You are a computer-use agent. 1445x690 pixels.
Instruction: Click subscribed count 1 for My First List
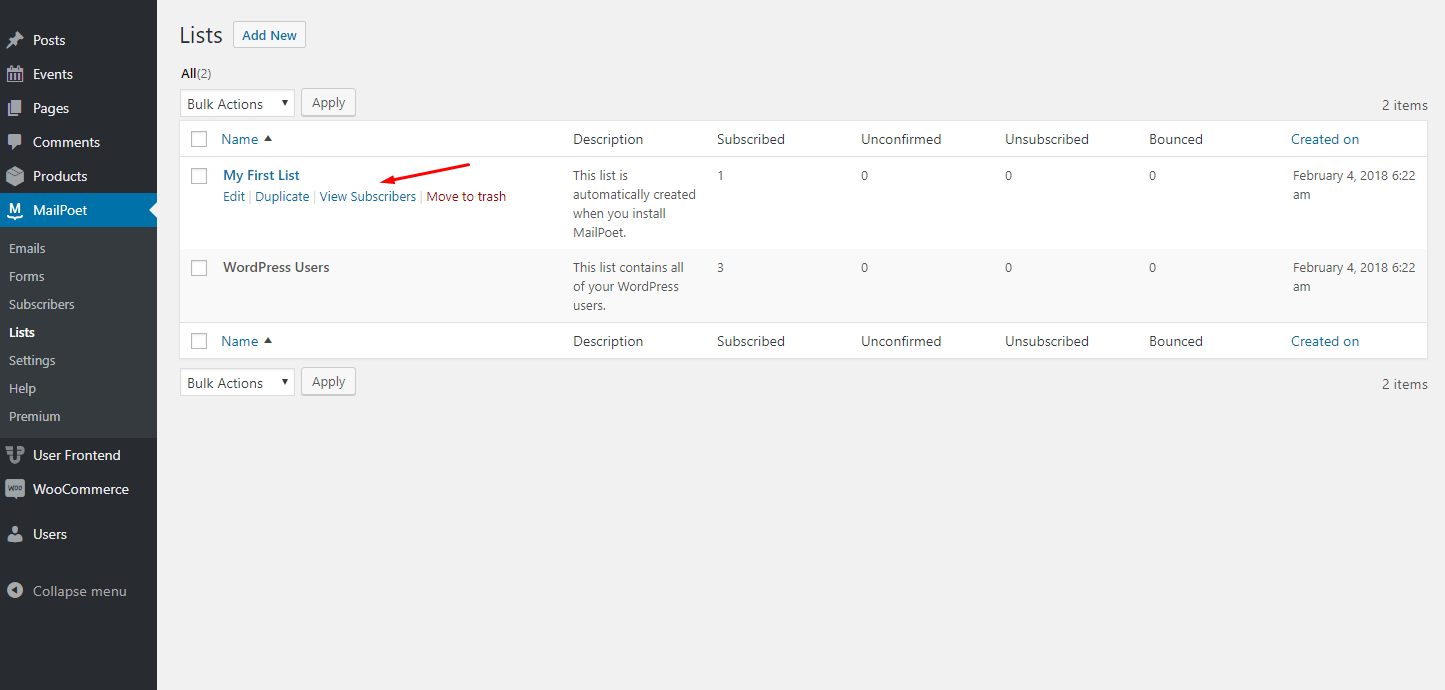point(720,175)
